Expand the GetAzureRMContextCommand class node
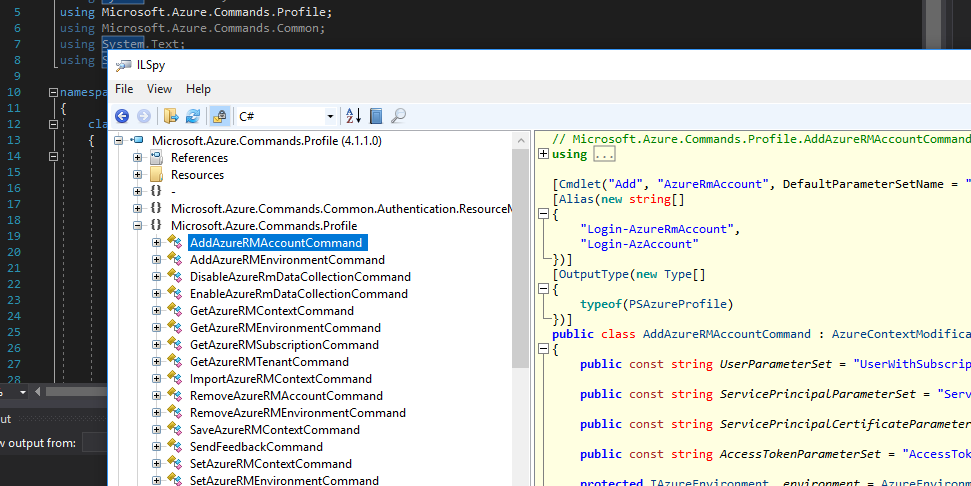Viewport: 971px width, 486px height. click(157, 311)
